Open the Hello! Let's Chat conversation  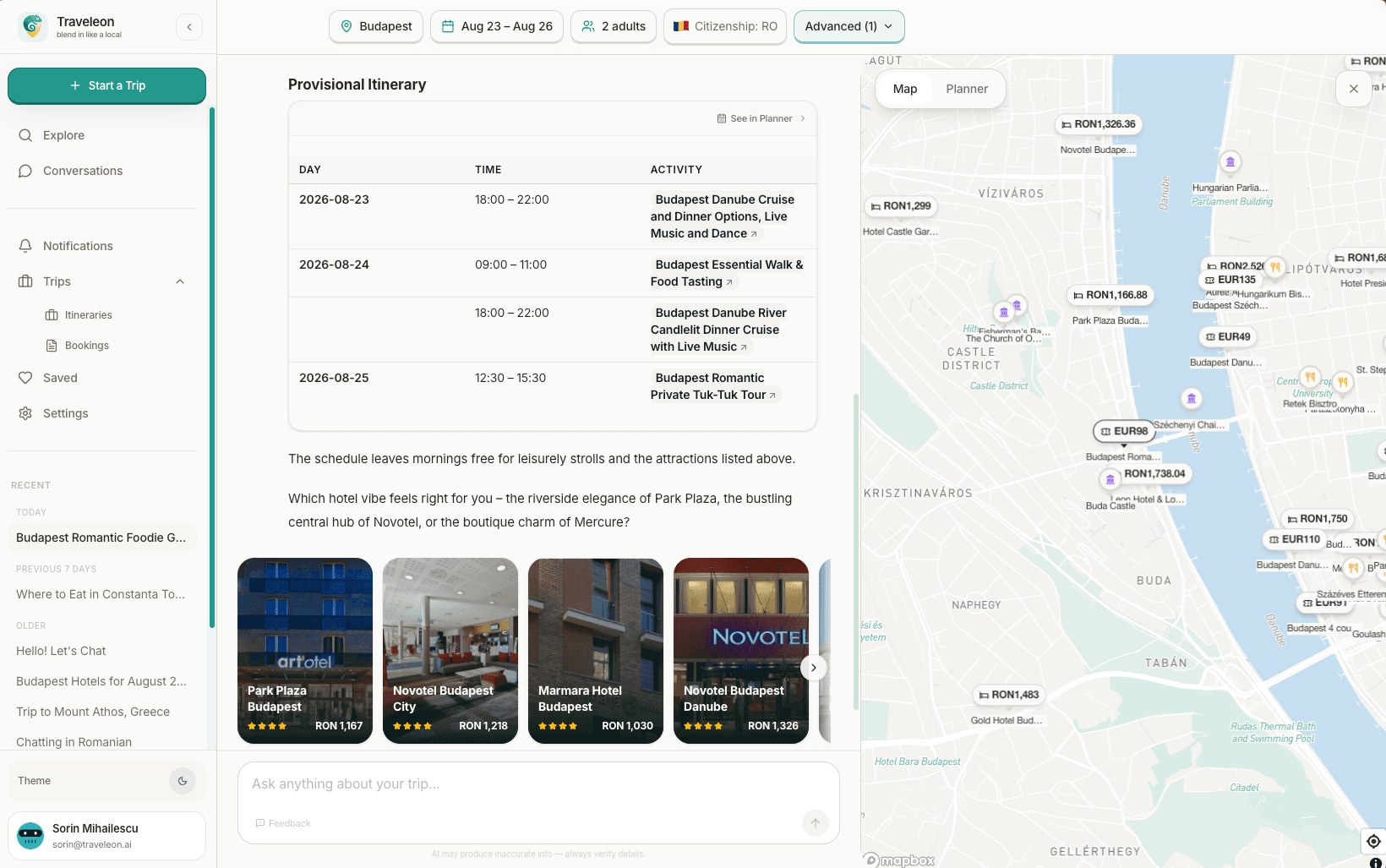[x=61, y=651]
